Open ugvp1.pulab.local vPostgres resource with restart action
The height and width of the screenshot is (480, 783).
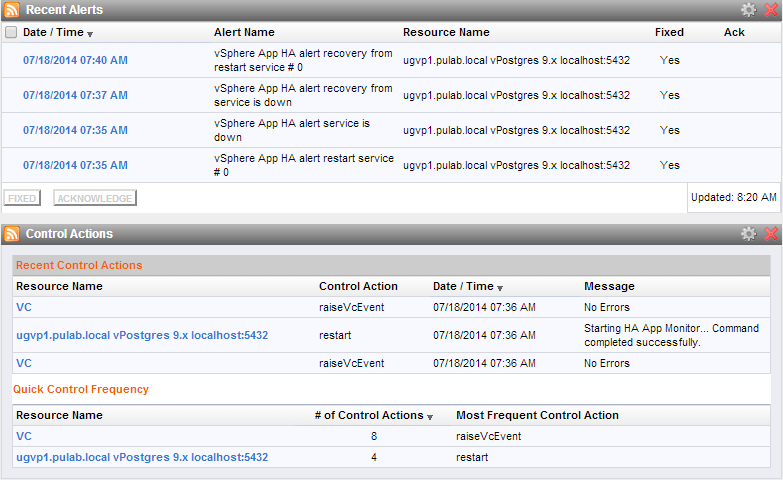142,335
